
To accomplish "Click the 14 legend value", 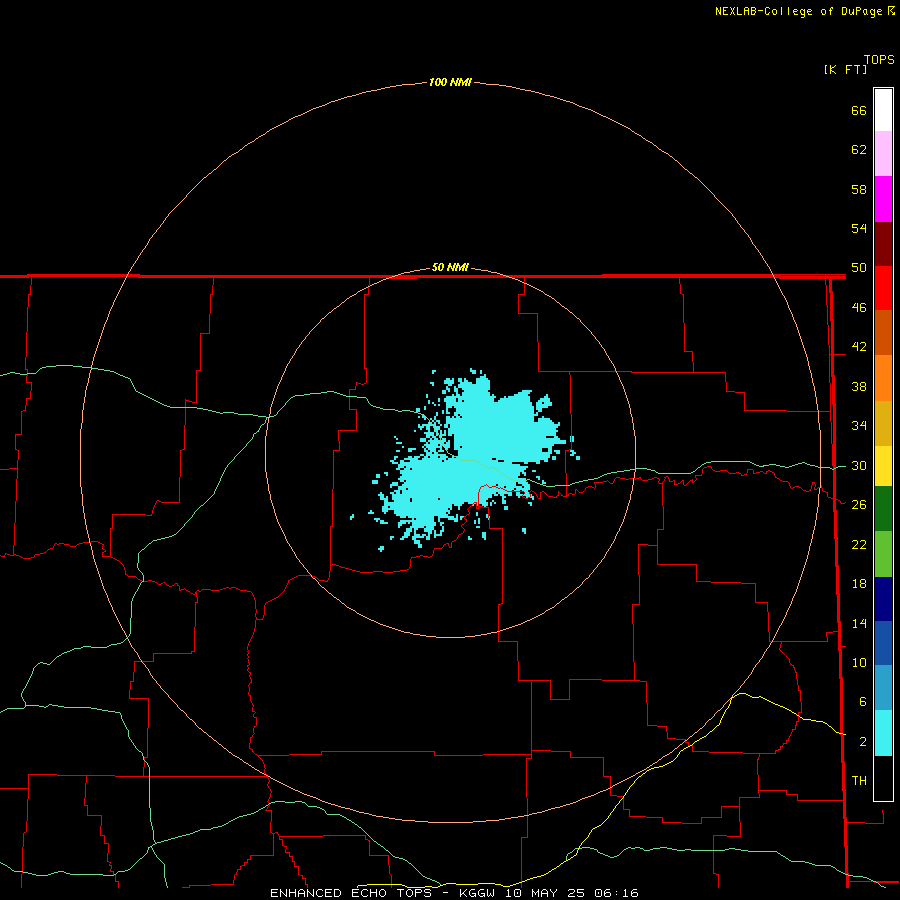I will coord(859,623).
